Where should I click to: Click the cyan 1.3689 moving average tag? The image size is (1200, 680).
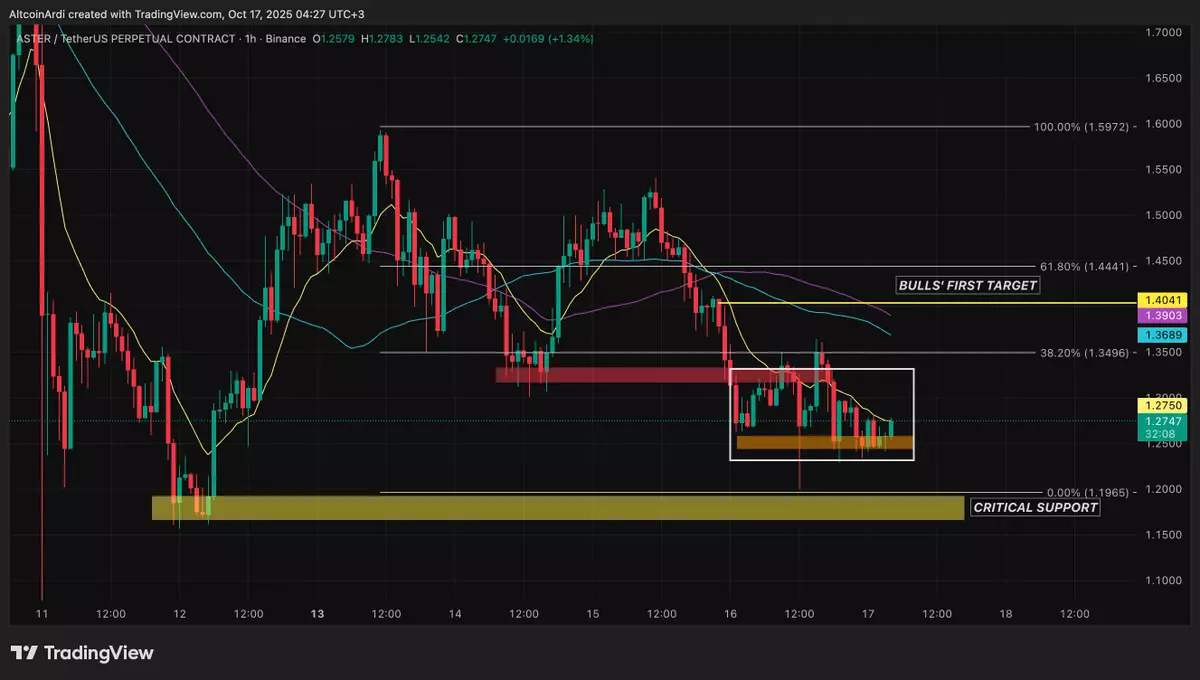click(x=1162, y=335)
